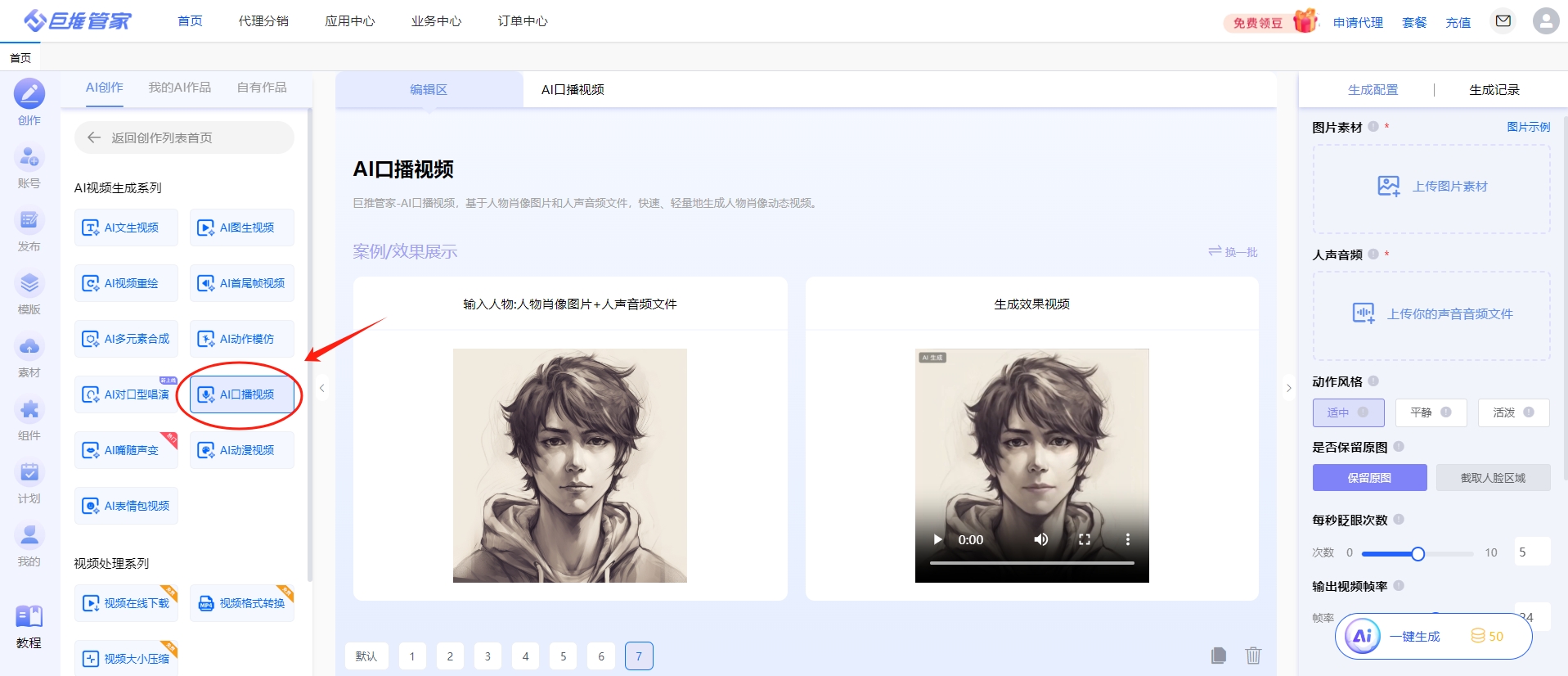Mute the video volume icon
This screenshot has width=1568, height=676.
tap(1040, 539)
